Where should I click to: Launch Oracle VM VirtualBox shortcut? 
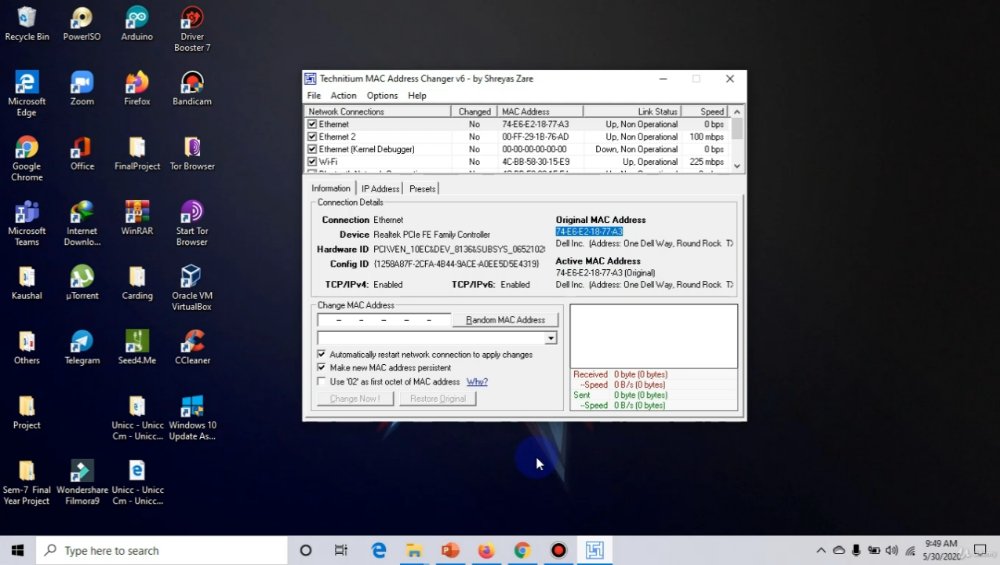click(x=192, y=288)
